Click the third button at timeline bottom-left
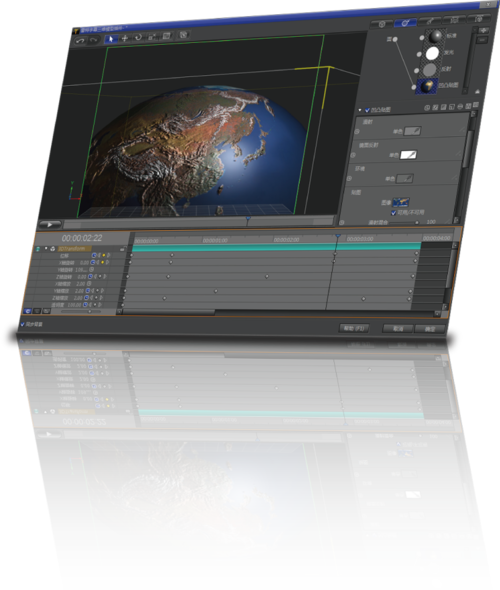Image resolution: width=500 pixels, height=590 pixels. click(46, 311)
